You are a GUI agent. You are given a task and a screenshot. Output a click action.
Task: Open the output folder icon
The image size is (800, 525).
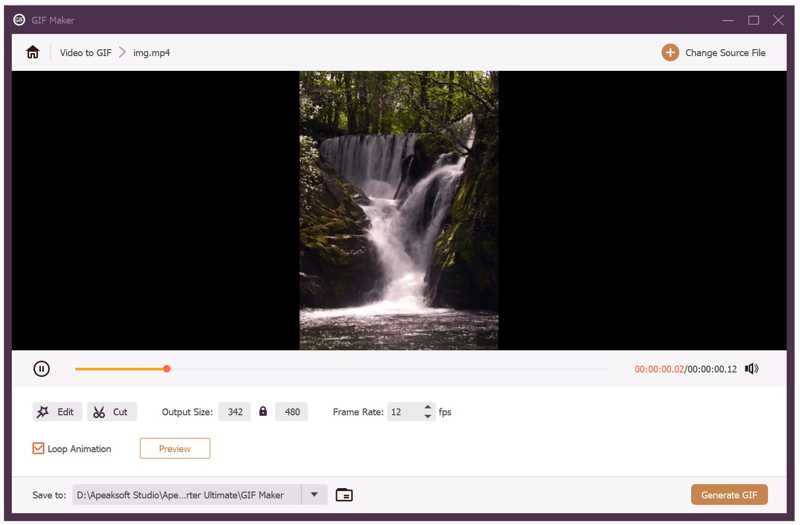click(344, 495)
